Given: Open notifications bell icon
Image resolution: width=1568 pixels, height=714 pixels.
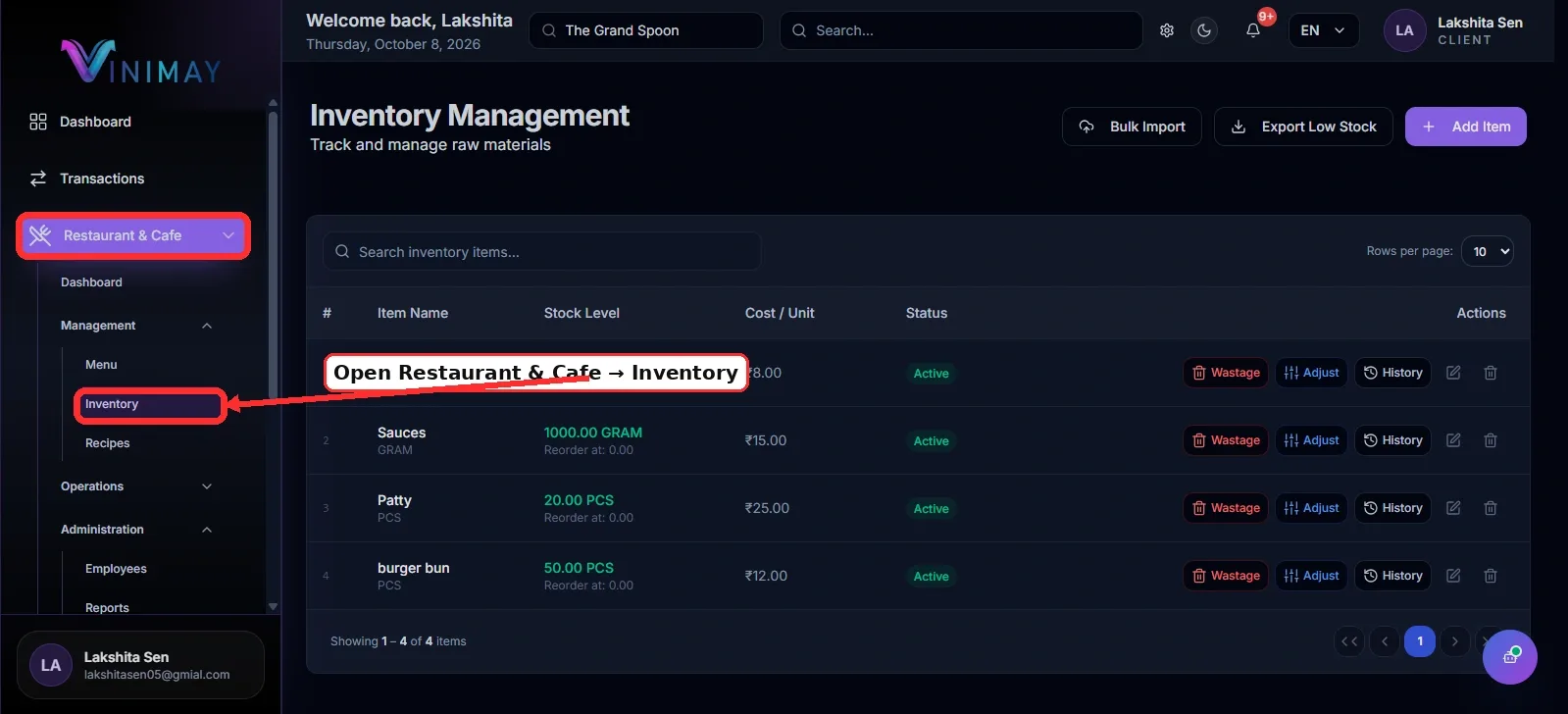Looking at the screenshot, I should (1253, 30).
